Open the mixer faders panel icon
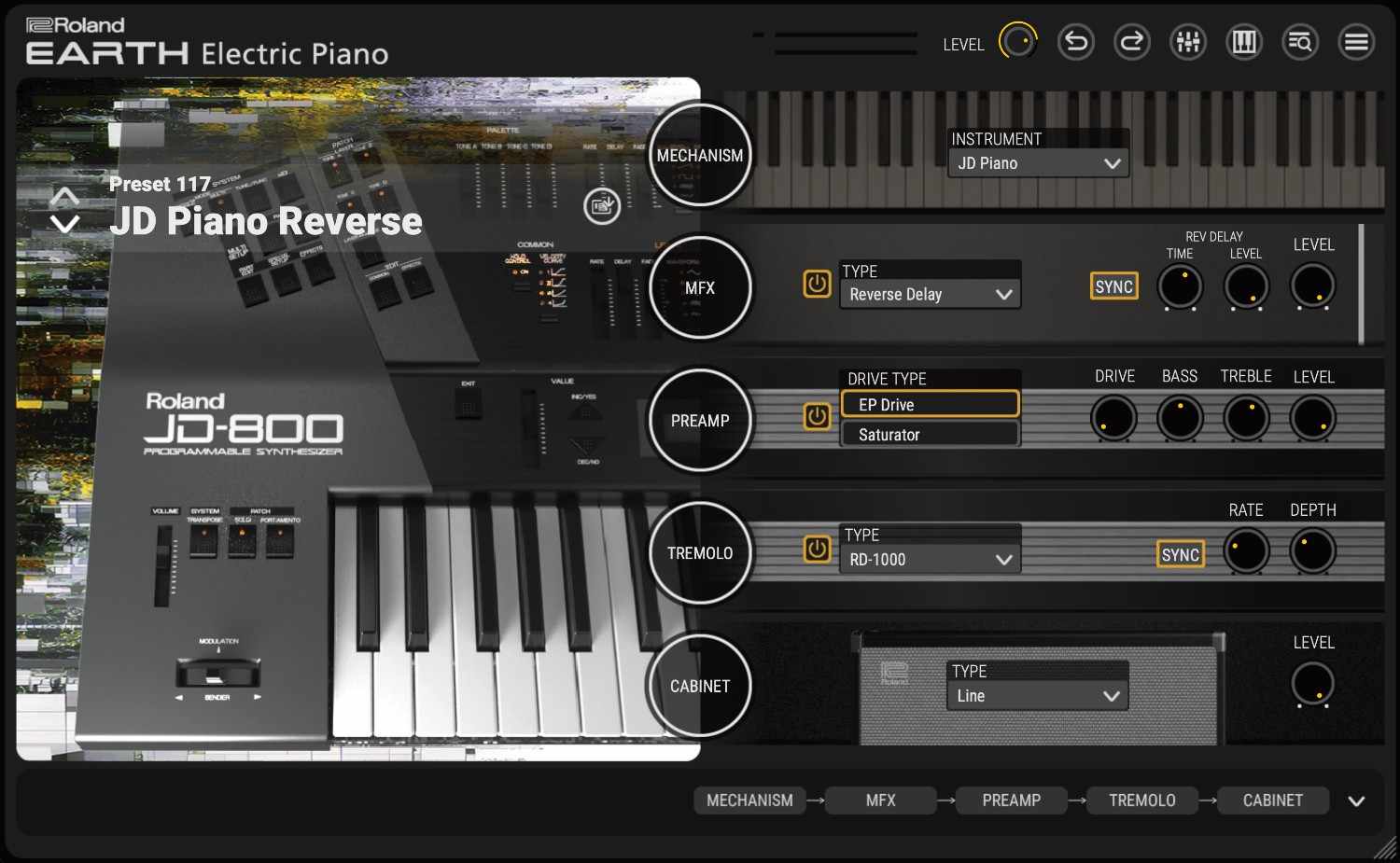This screenshot has width=1400, height=863. pos(1187,42)
